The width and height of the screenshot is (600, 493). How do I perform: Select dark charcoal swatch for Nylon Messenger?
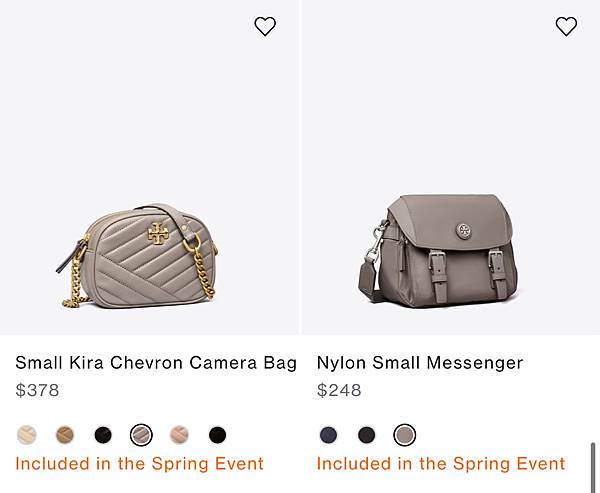(x=367, y=435)
